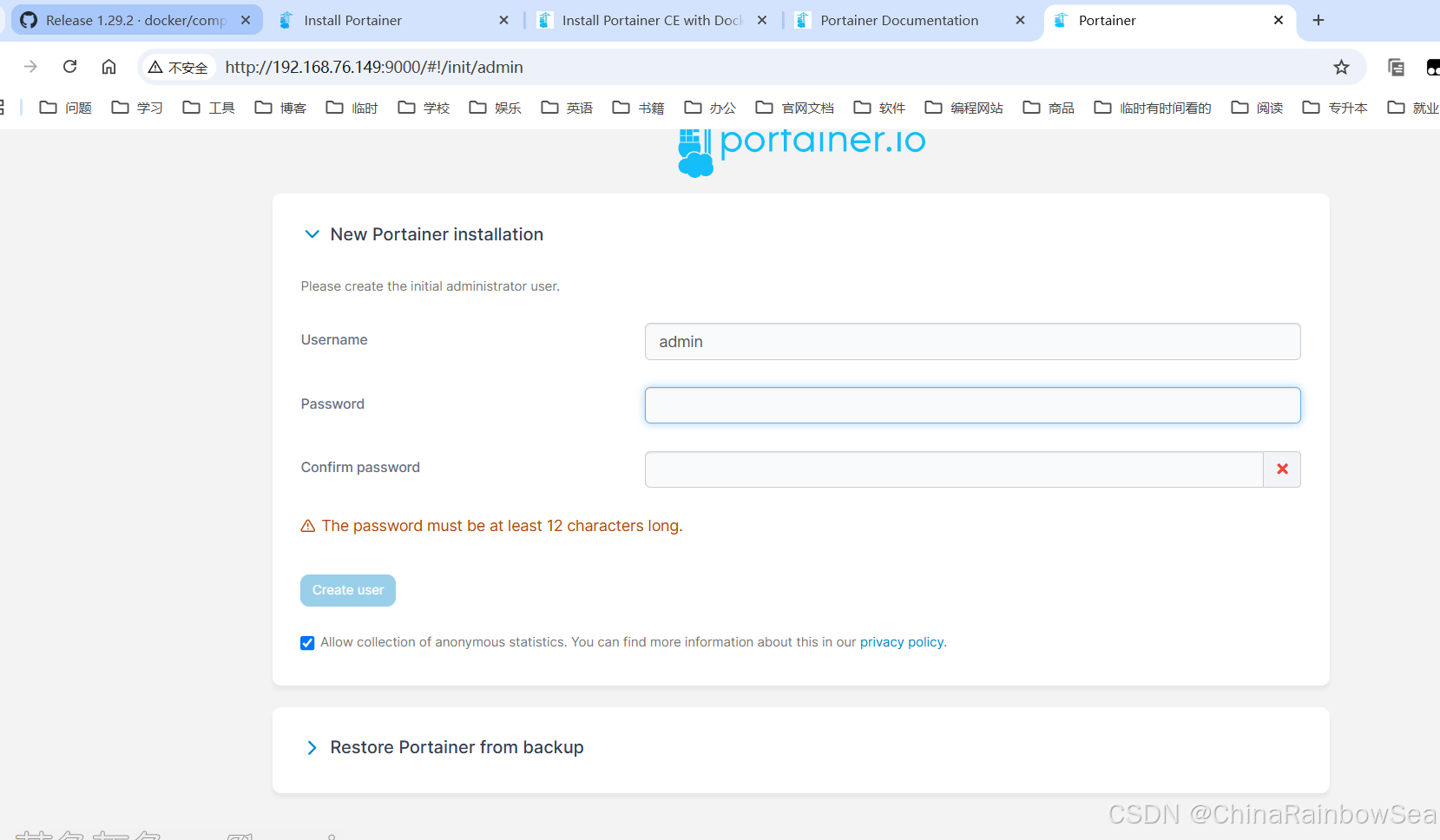The image size is (1440, 840).
Task: Open the 商品 bookmark folder
Action: pos(1049,108)
